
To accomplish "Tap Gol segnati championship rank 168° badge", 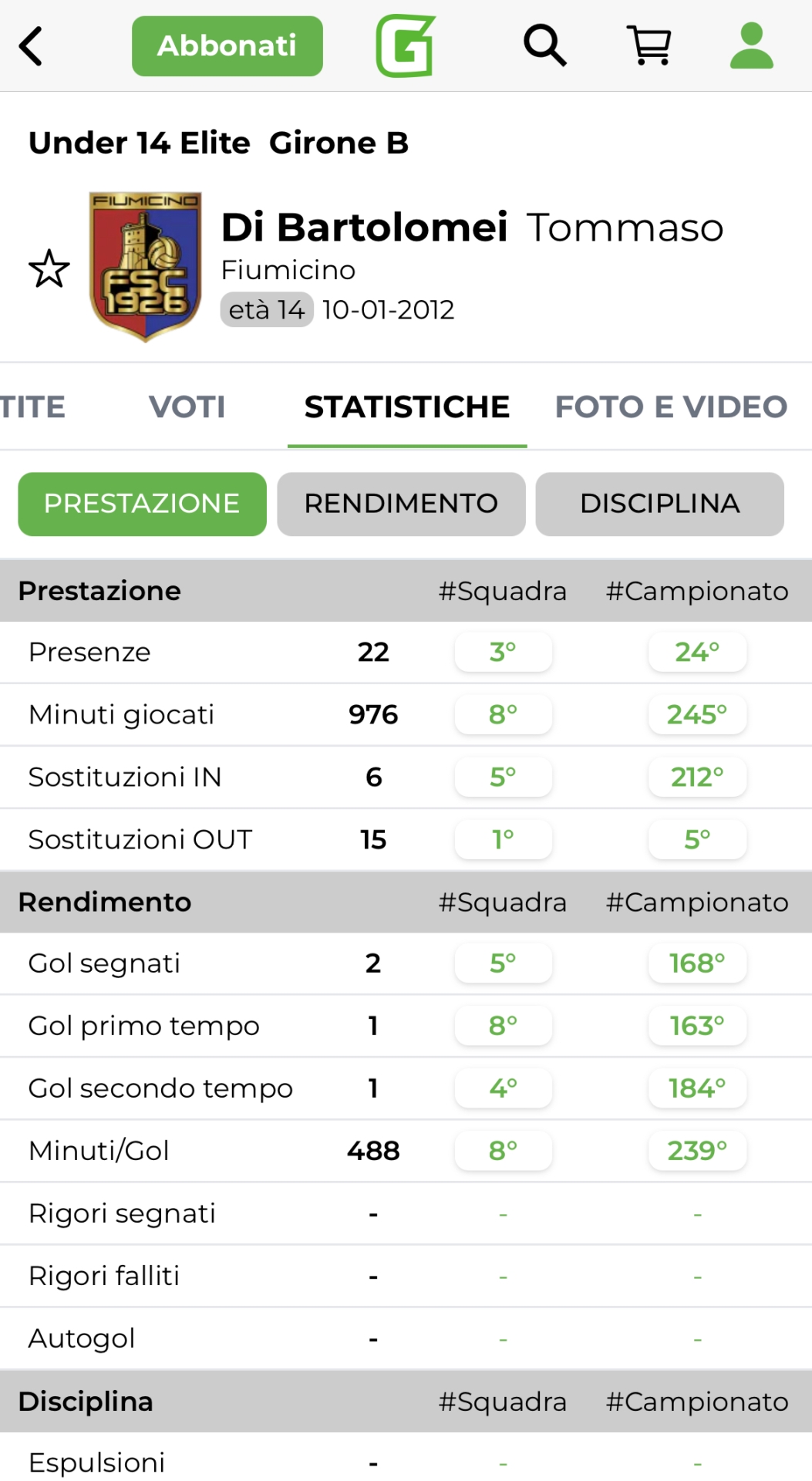I will coord(697,963).
